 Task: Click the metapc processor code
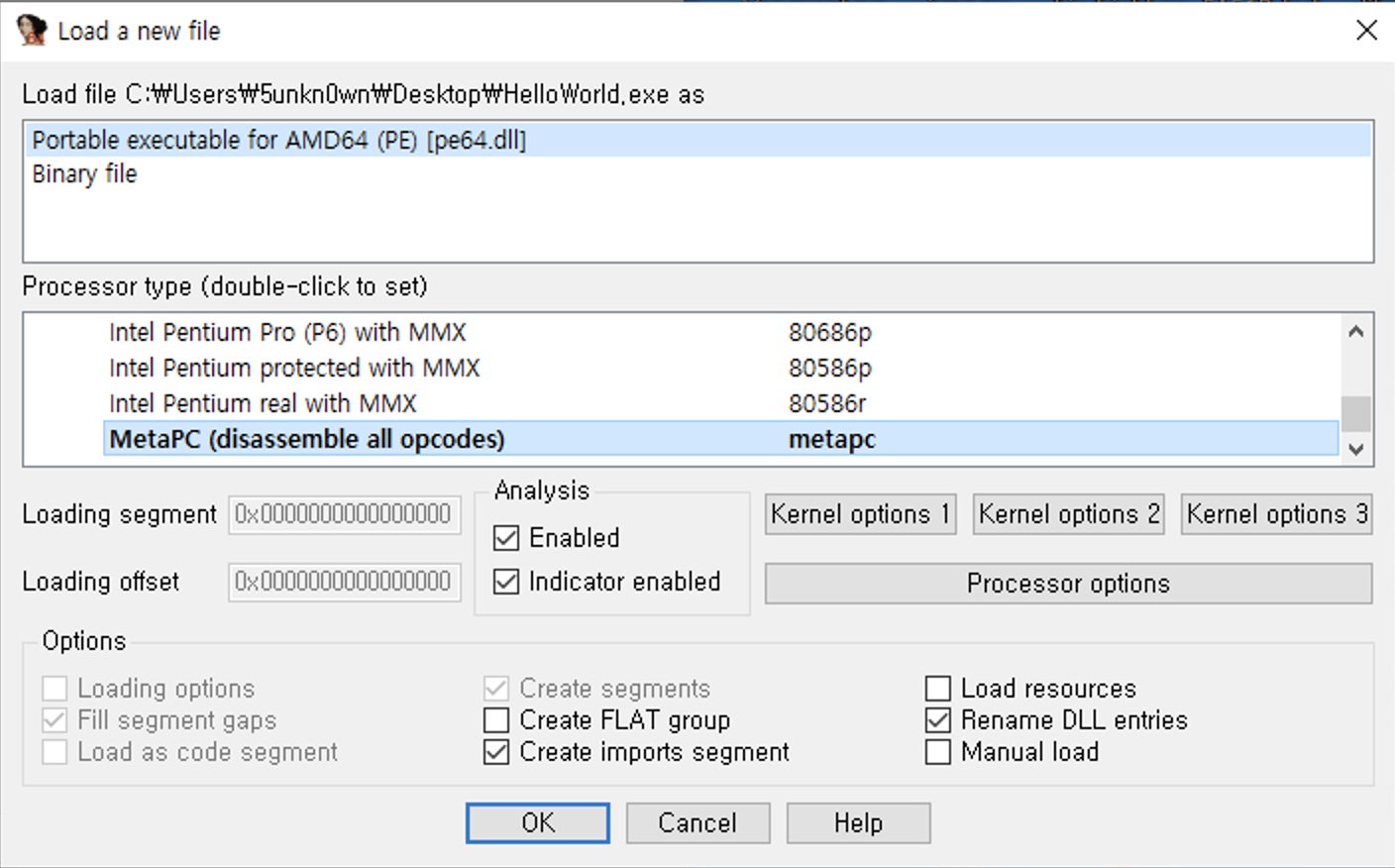pyautogui.click(x=832, y=440)
